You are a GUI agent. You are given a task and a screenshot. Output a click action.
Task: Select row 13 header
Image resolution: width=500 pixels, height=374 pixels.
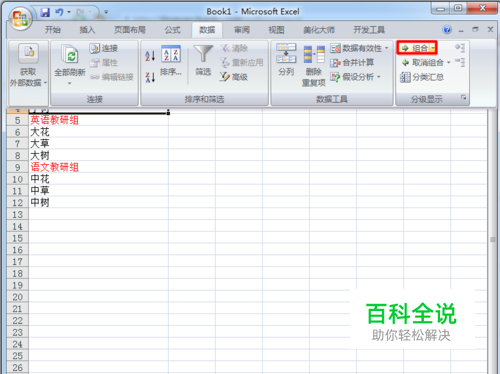18,214
